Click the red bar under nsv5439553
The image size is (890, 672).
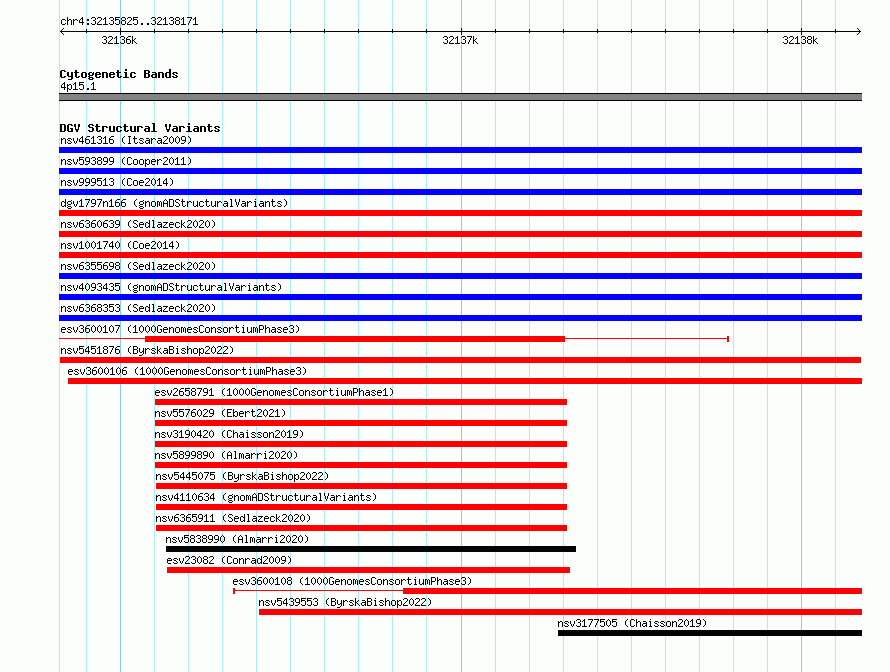(x=561, y=612)
